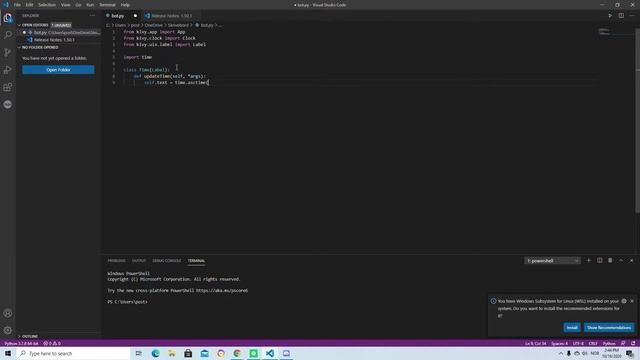
Task: Open the File menu
Action: tap(17, 5)
